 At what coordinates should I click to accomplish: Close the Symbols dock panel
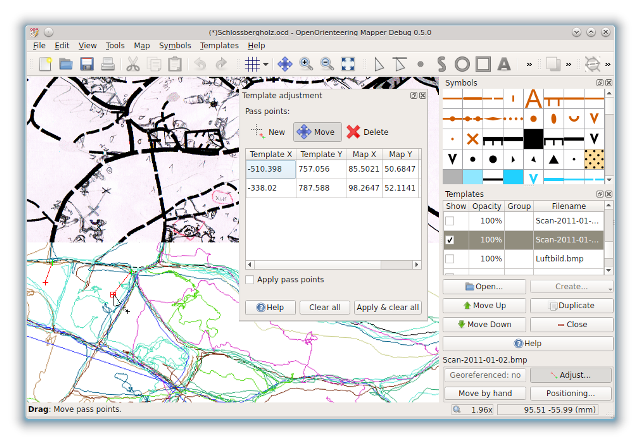click(x=609, y=83)
